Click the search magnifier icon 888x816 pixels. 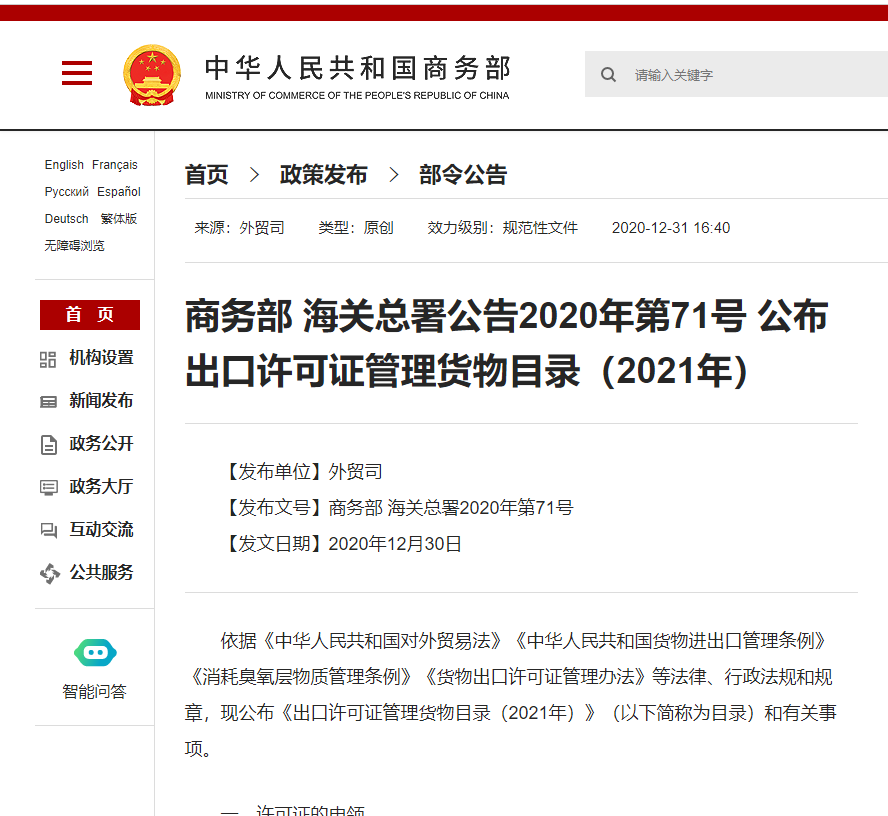tap(608, 75)
